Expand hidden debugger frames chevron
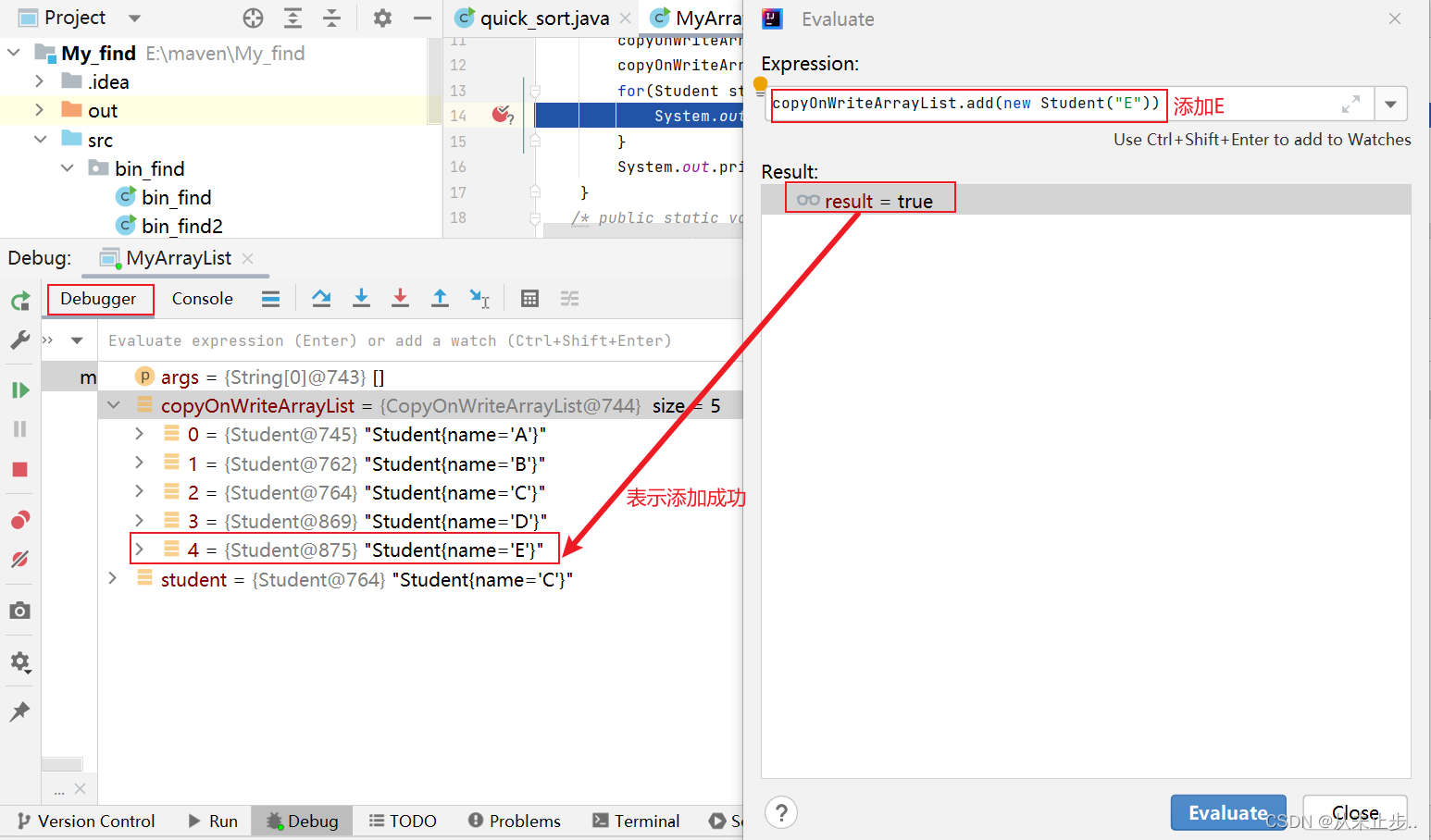Image resolution: width=1431 pixels, height=840 pixels. pyautogui.click(x=47, y=340)
